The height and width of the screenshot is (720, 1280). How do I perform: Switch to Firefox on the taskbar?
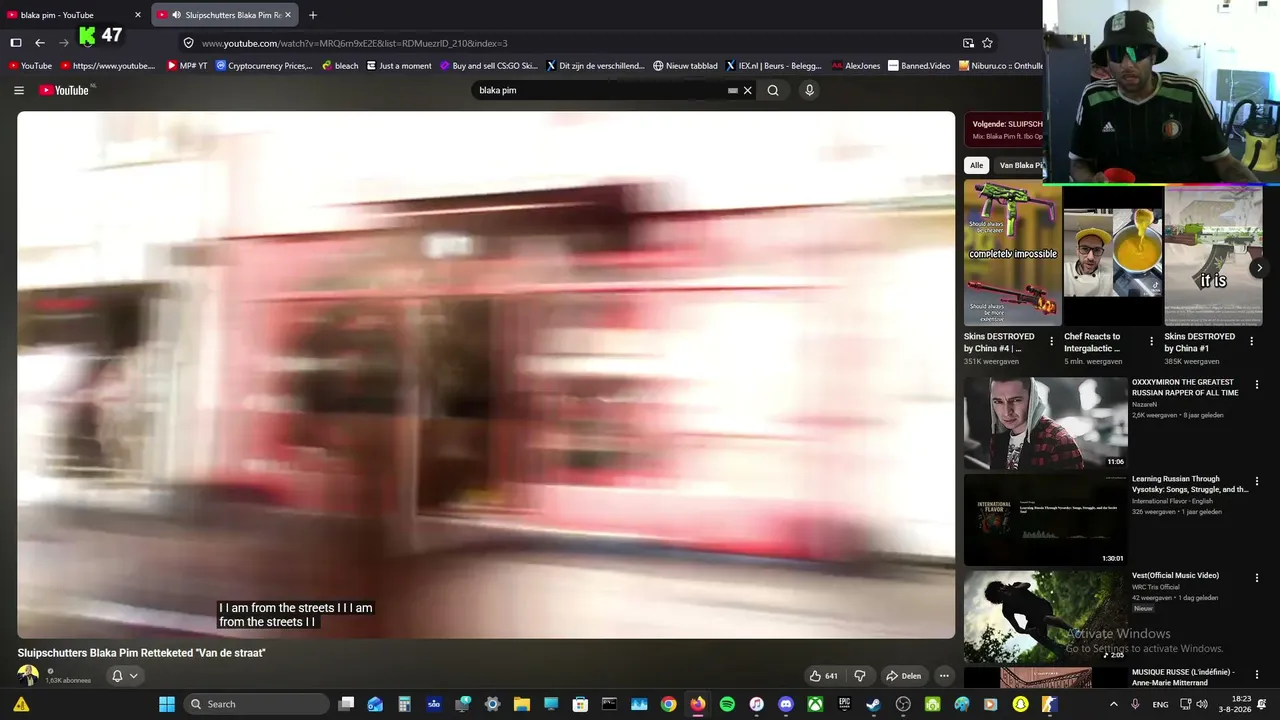(697, 704)
